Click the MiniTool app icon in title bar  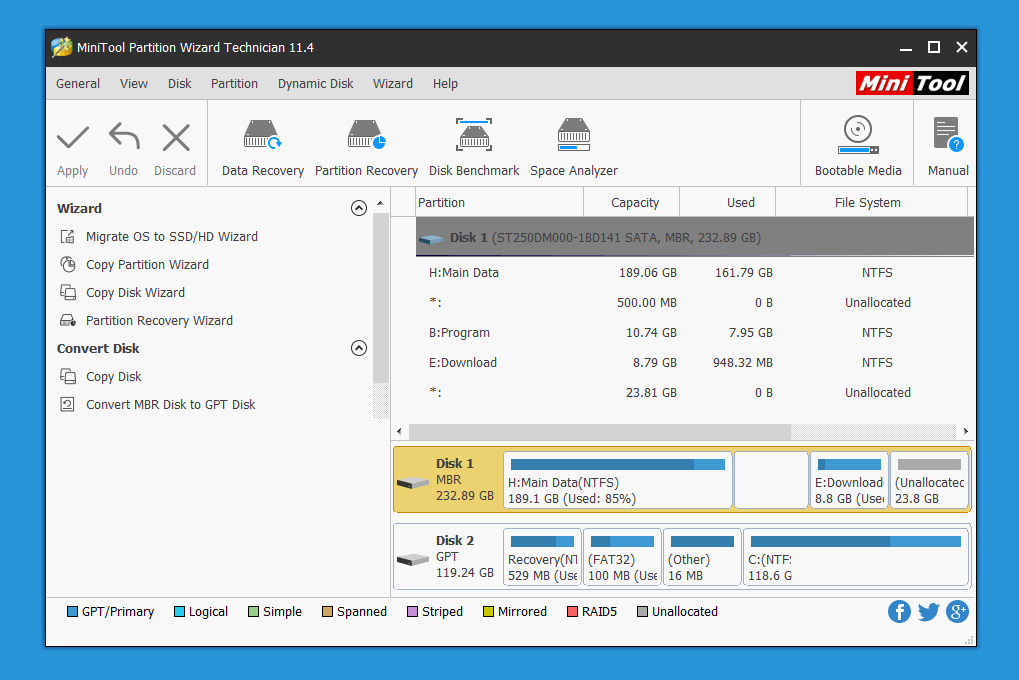point(62,47)
